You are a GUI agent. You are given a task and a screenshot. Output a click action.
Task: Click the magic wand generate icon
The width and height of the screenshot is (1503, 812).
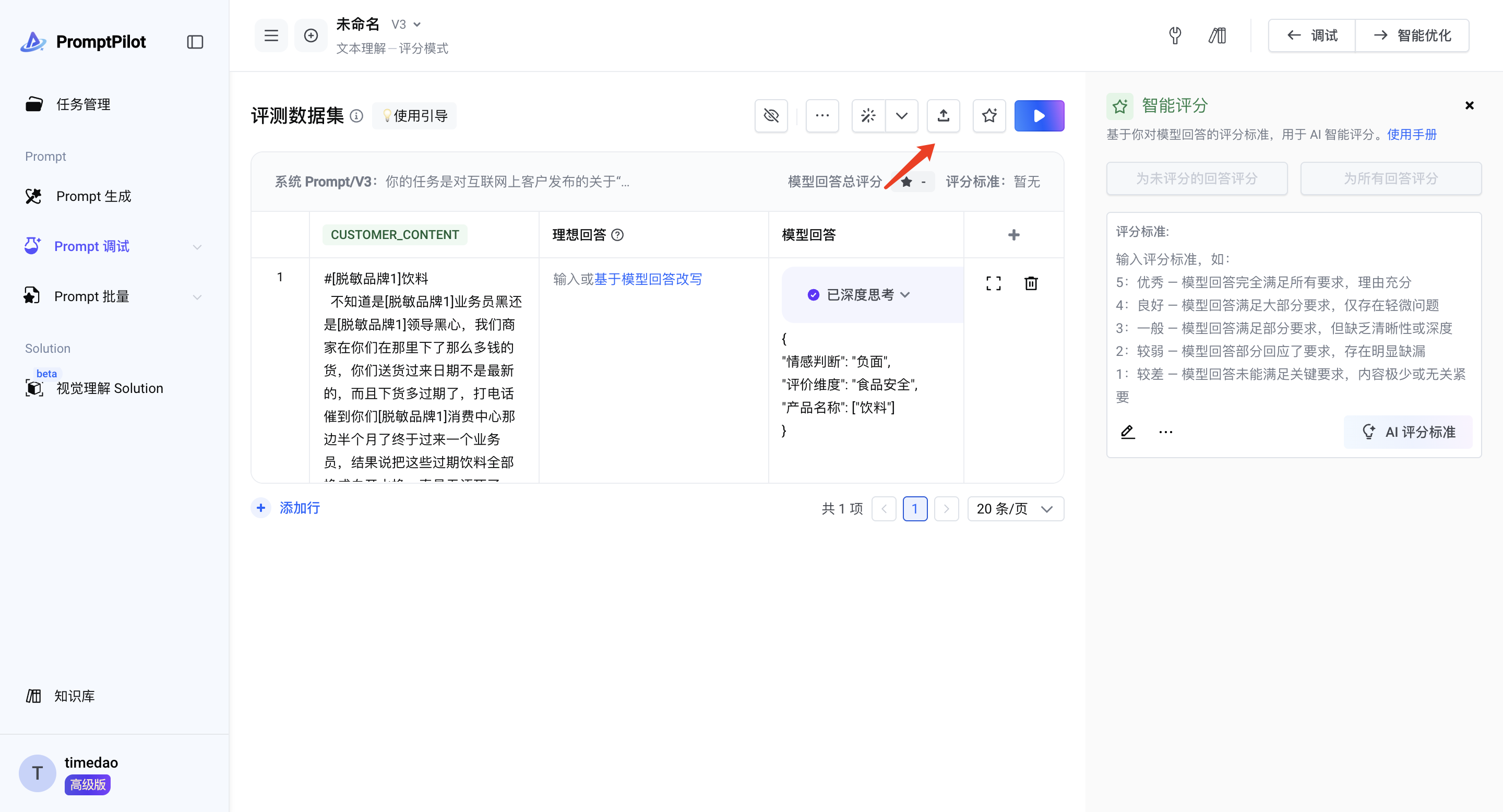[868, 115]
